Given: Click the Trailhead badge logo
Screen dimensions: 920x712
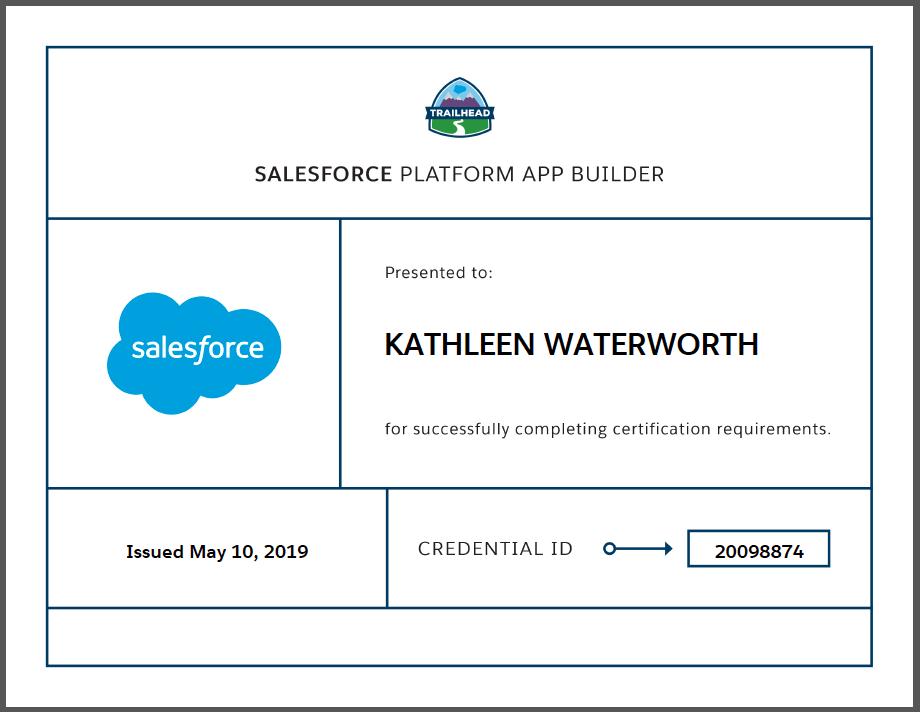Looking at the screenshot, I should pos(460,107).
